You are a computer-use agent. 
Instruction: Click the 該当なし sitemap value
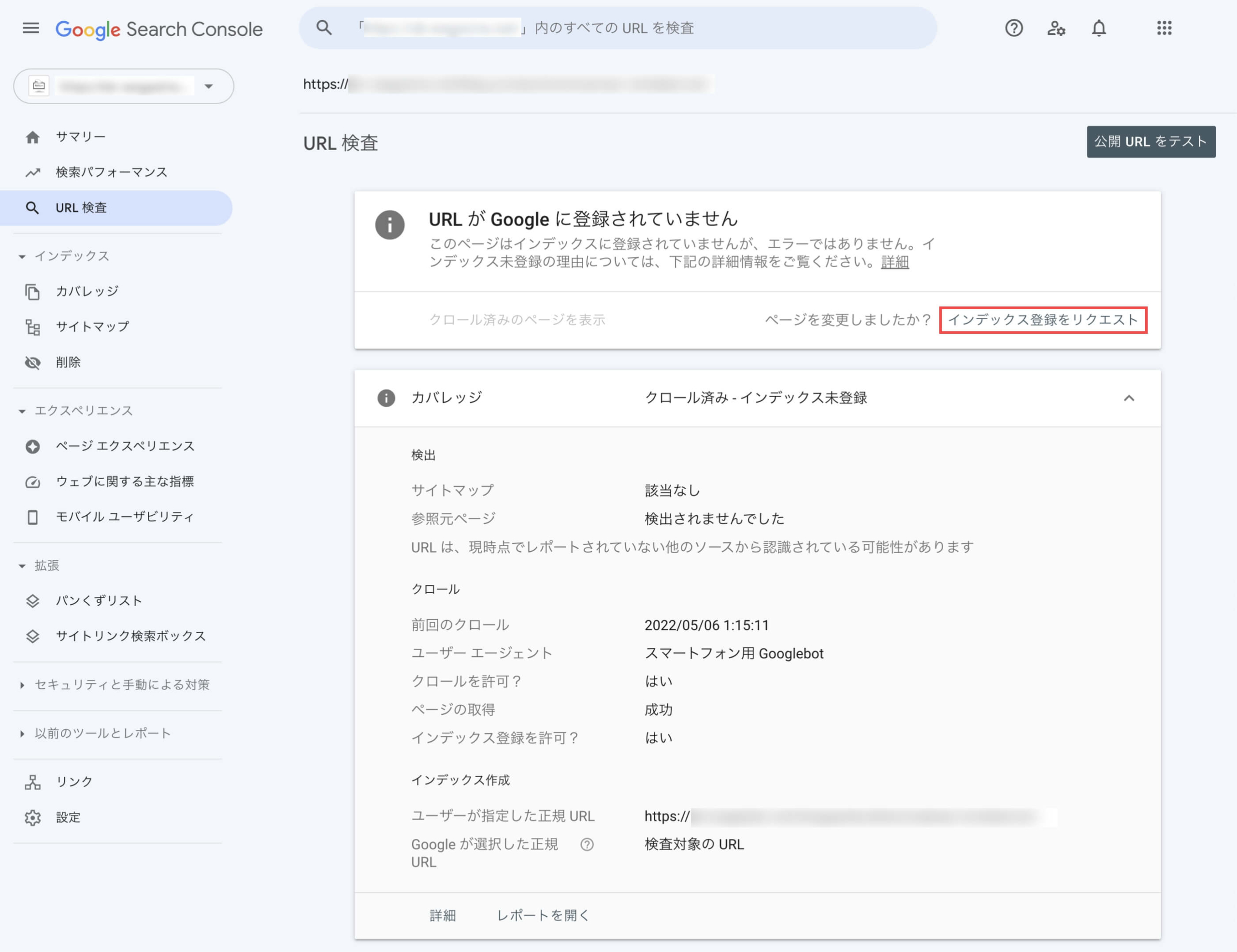pos(672,491)
